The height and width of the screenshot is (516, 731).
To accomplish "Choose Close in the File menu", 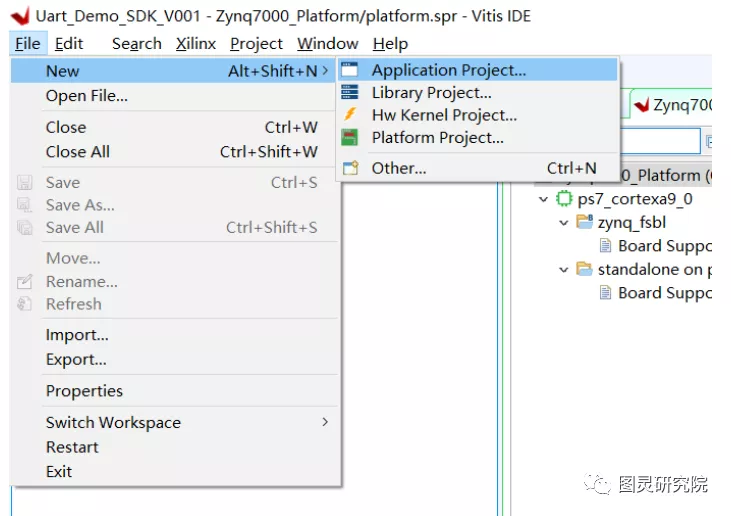I will (173, 127).
